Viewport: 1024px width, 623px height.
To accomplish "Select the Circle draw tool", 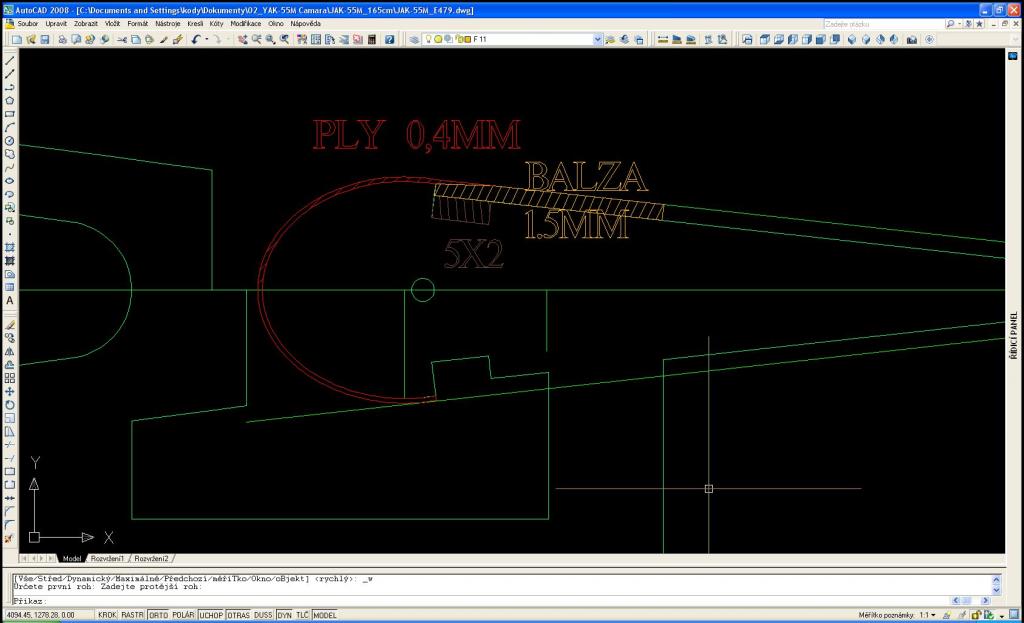I will tap(10, 141).
